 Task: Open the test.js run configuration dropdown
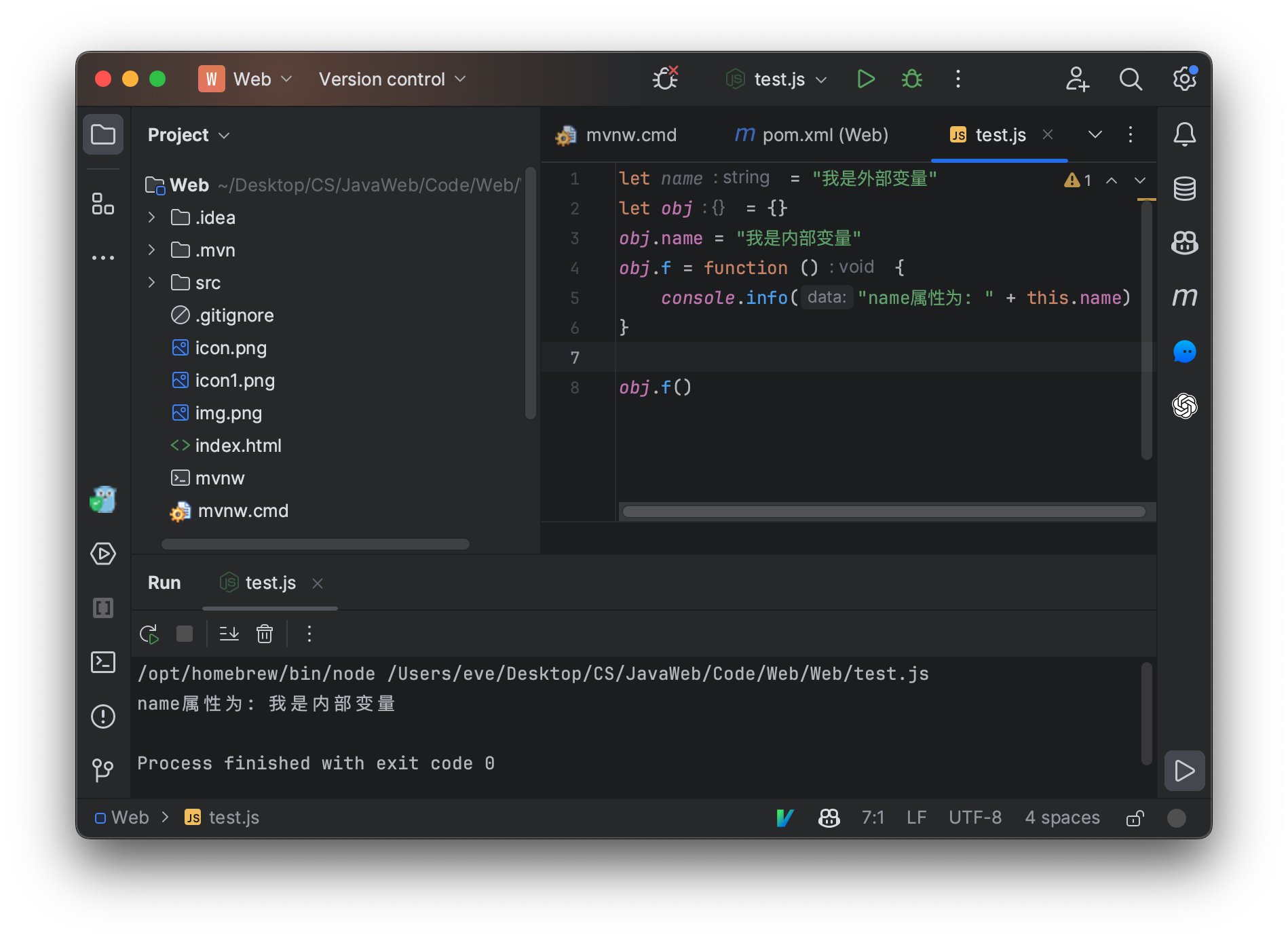[x=778, y=79]
